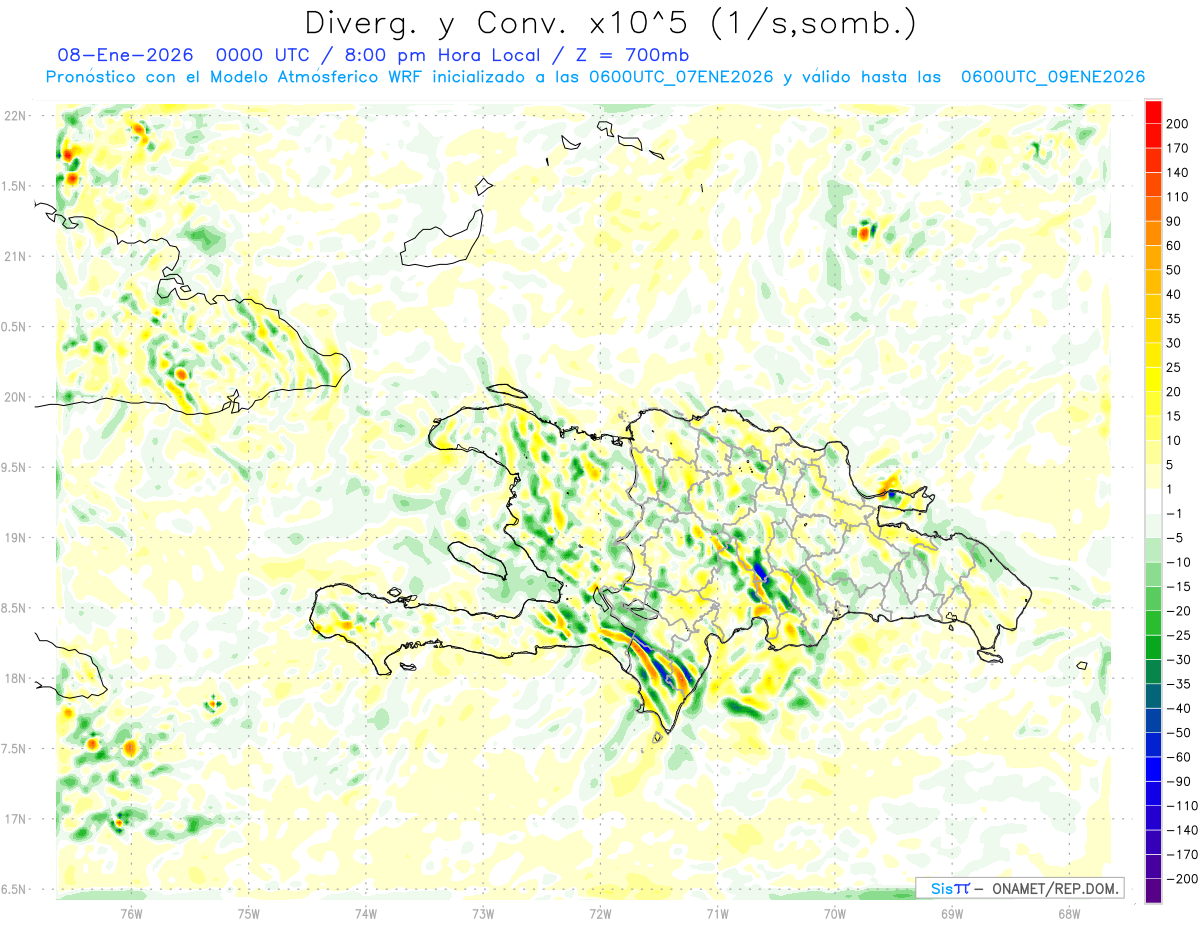Click the top red swatch of the color legend
Image resolution: width=1200 pixels, height=927 pixels.
pos(1154,111)
